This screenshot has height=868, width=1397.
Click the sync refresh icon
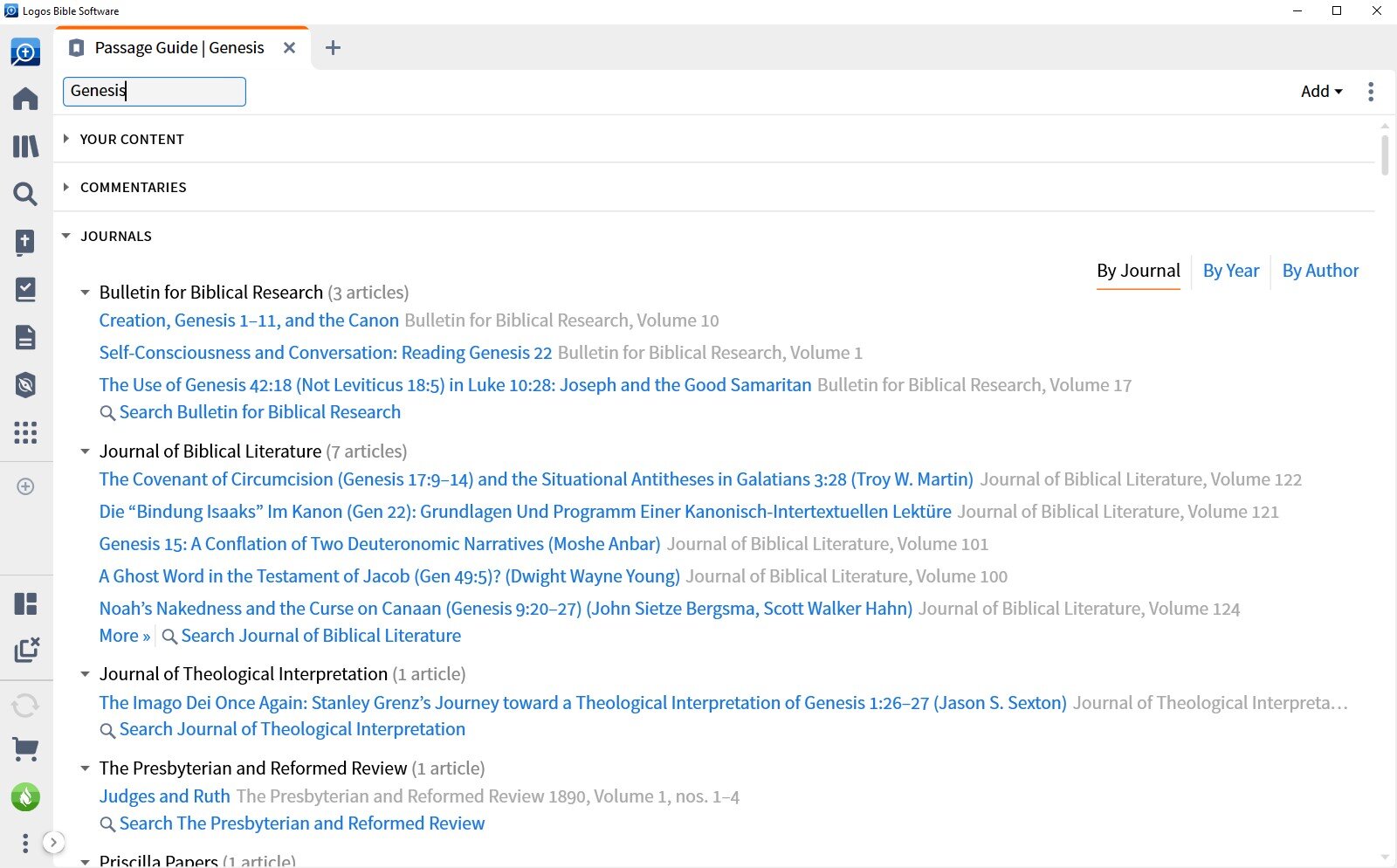[25, 705]
